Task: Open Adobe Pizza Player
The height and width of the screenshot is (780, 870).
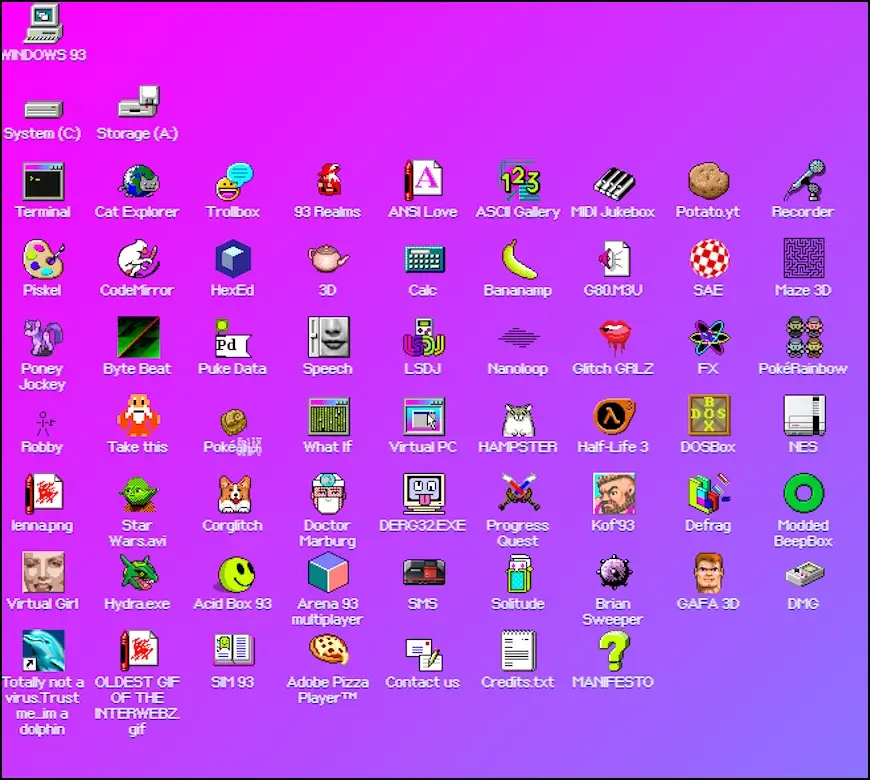Action: (327, 653)
